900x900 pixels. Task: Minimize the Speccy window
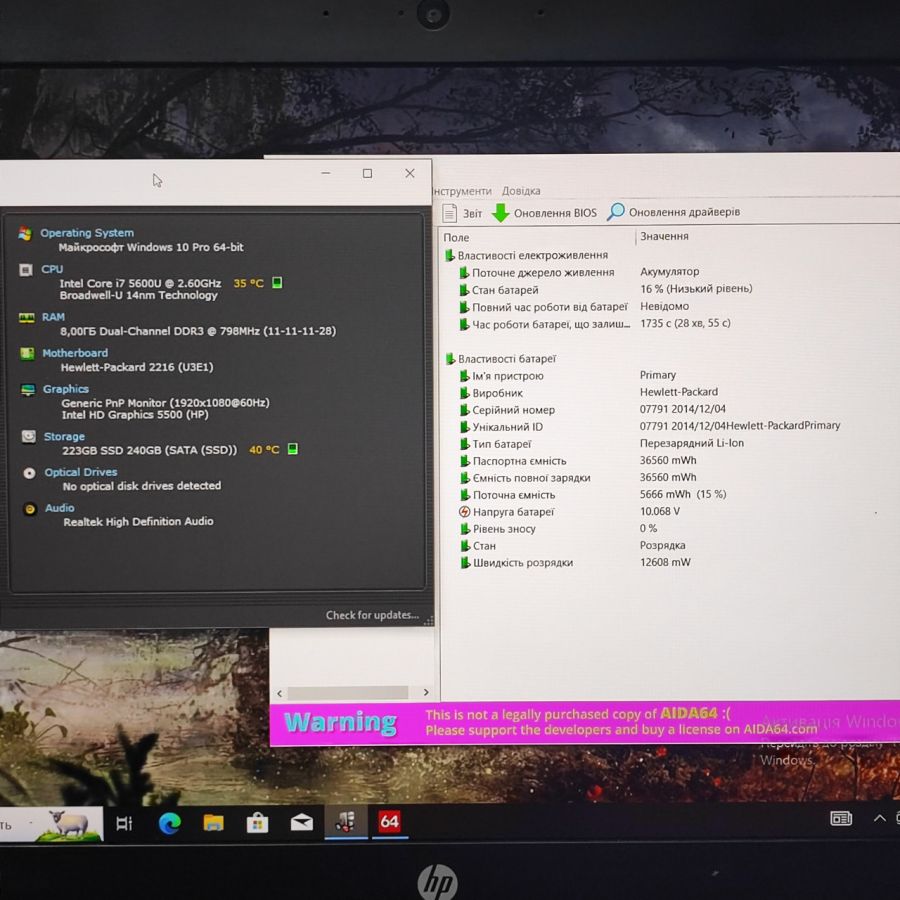(x=325, y=173)
